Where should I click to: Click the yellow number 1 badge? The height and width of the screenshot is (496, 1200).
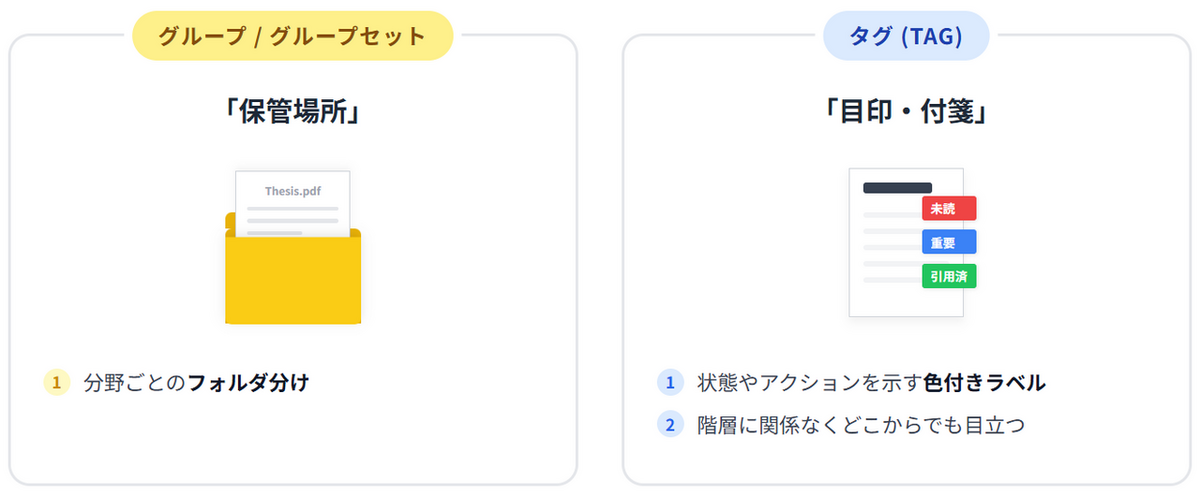57,382
